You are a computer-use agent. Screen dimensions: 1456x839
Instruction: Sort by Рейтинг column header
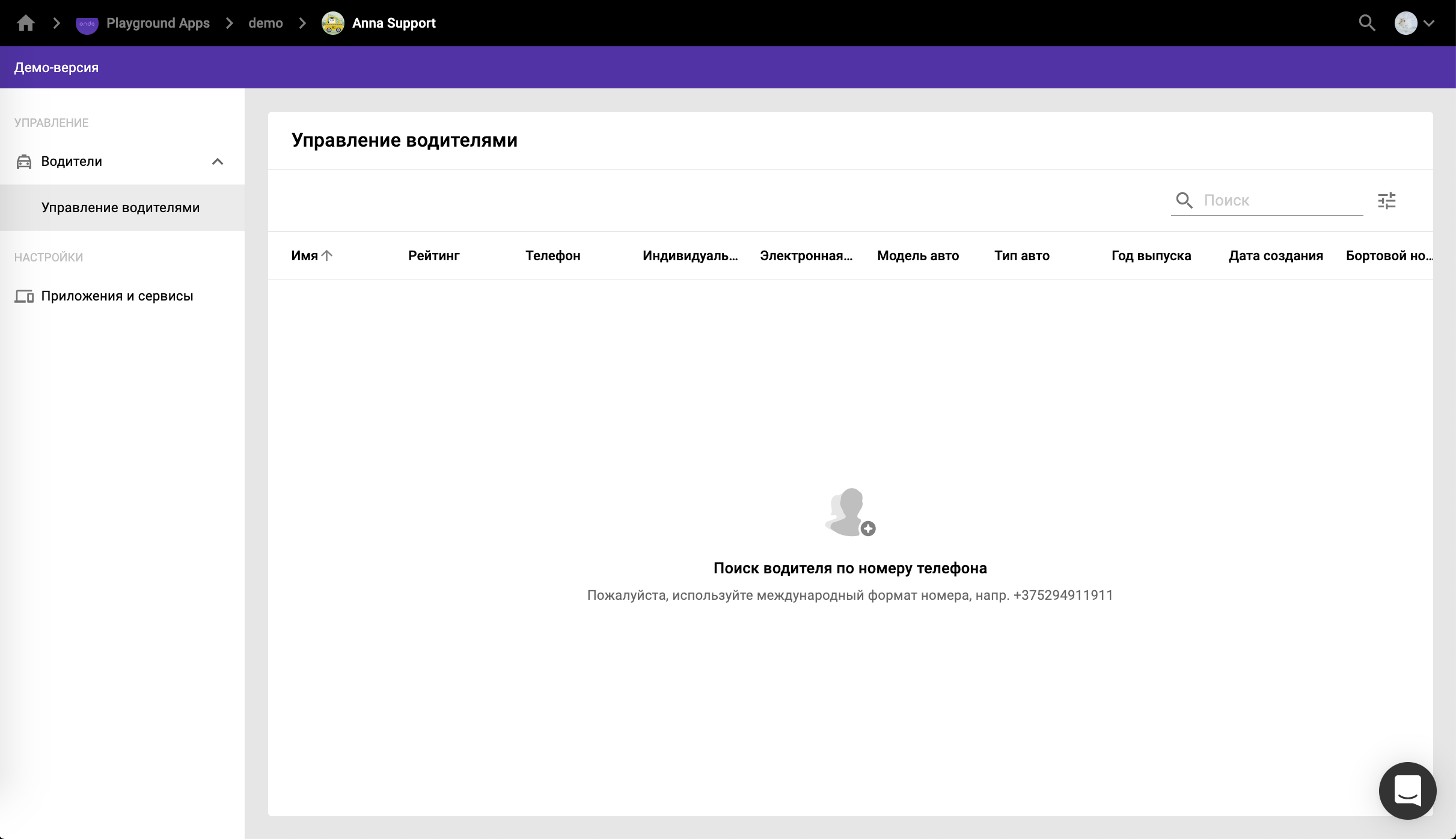(x=433, y=255)
